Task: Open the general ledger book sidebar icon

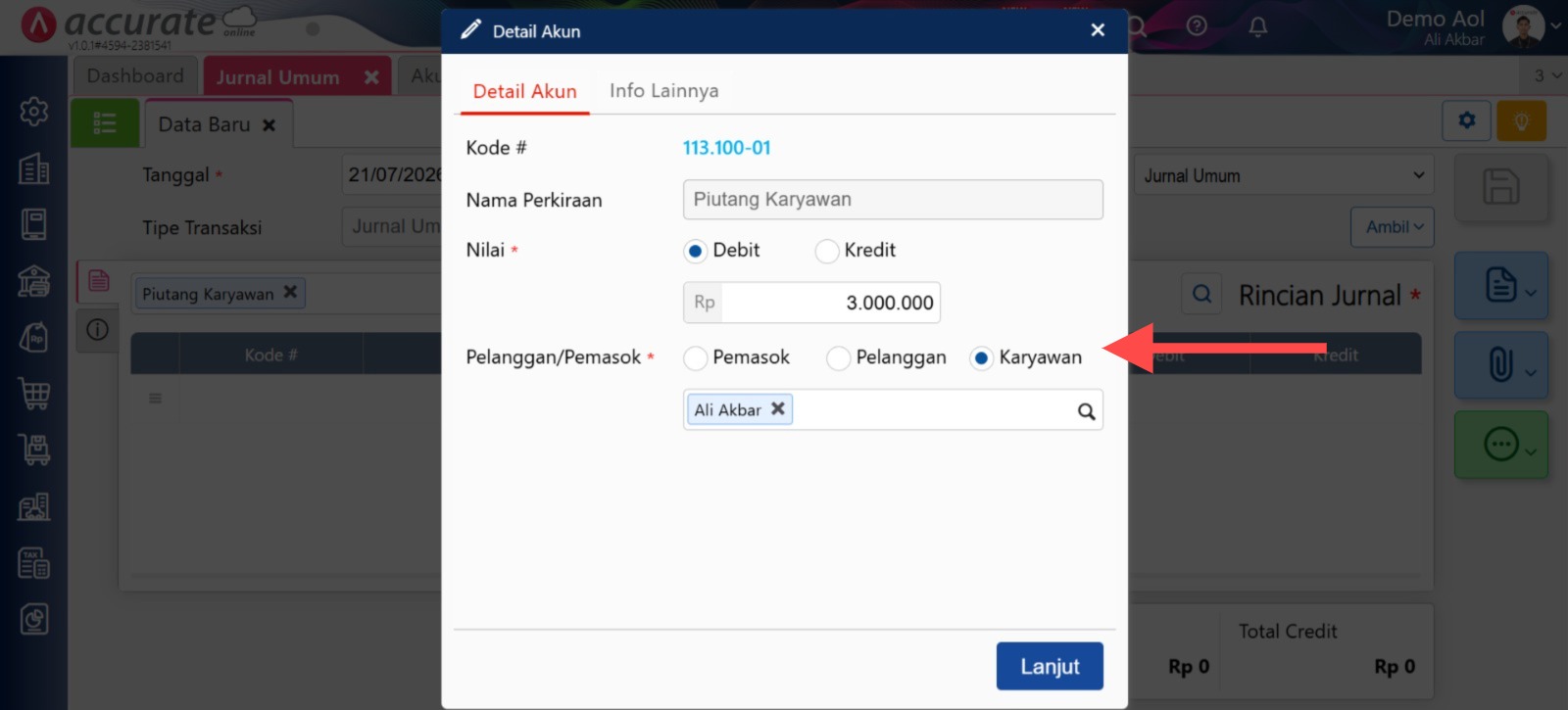Action: tap(34, 224)
